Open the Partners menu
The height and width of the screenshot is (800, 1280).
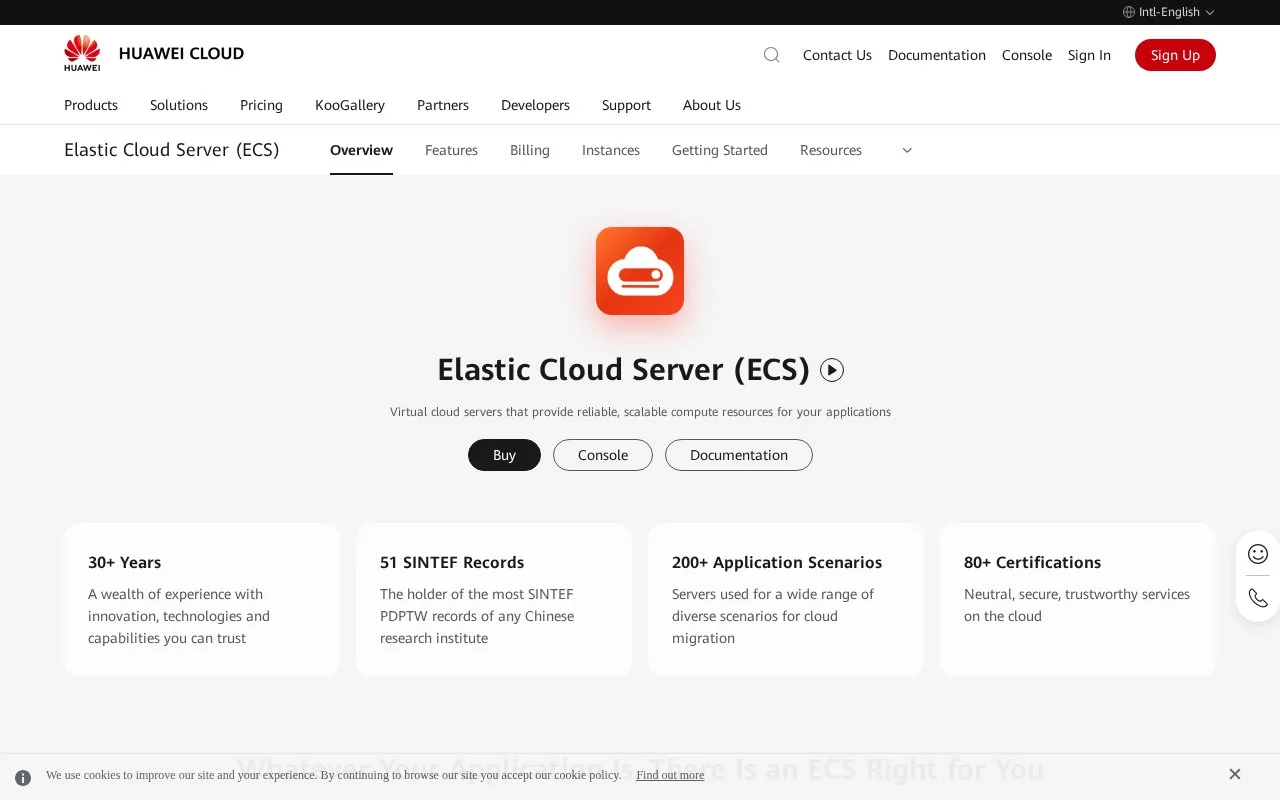443,105
